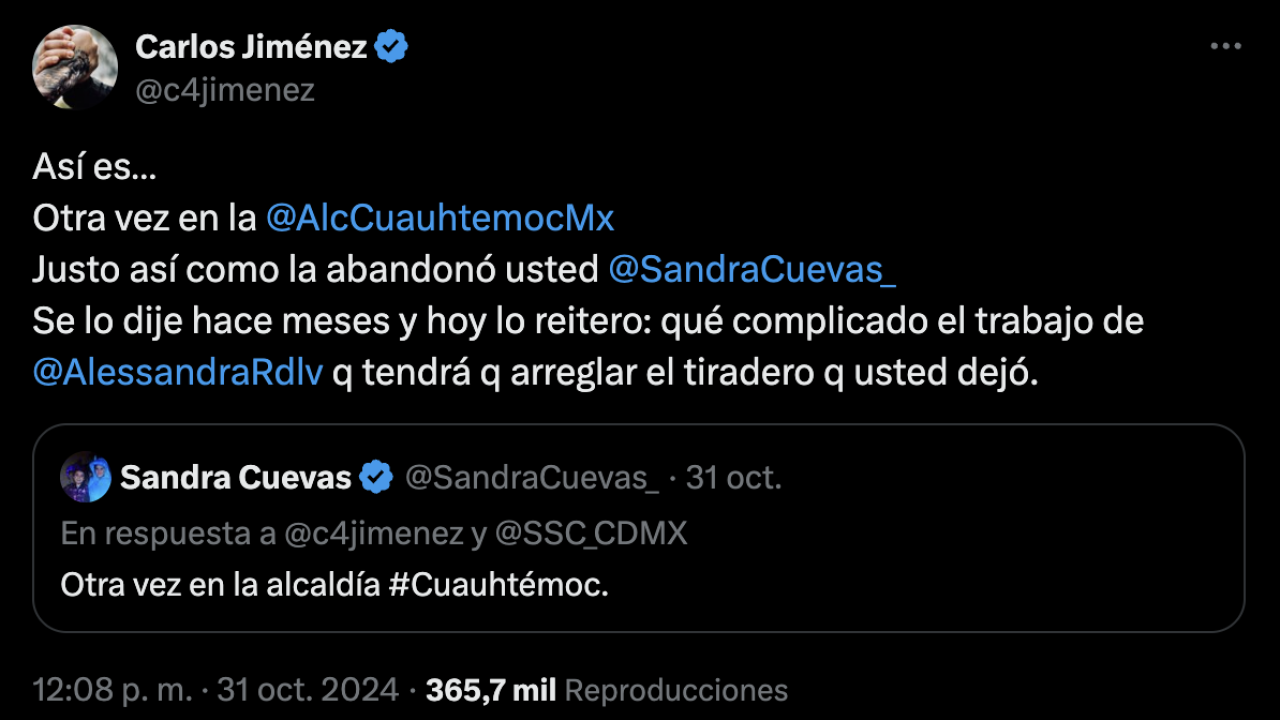The width and height of the screenshot is (1280, 720).
Task: Open the #Cuauhtémoc hashtag
Action: [498, 584]
